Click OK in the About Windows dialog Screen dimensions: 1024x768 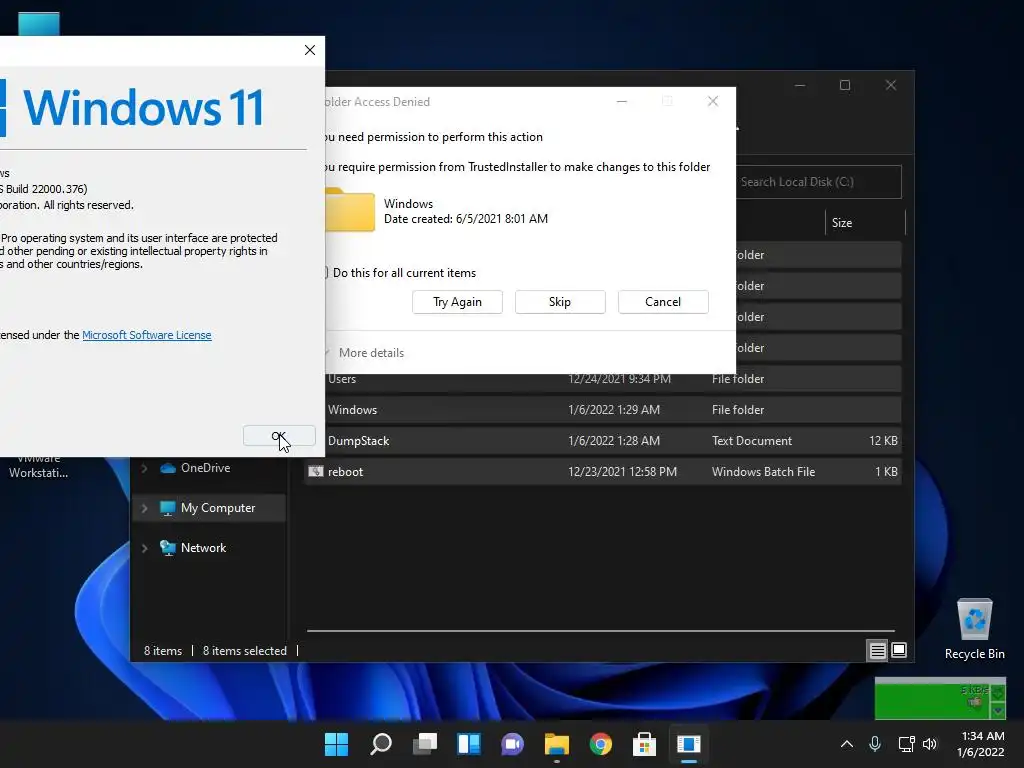279,436
